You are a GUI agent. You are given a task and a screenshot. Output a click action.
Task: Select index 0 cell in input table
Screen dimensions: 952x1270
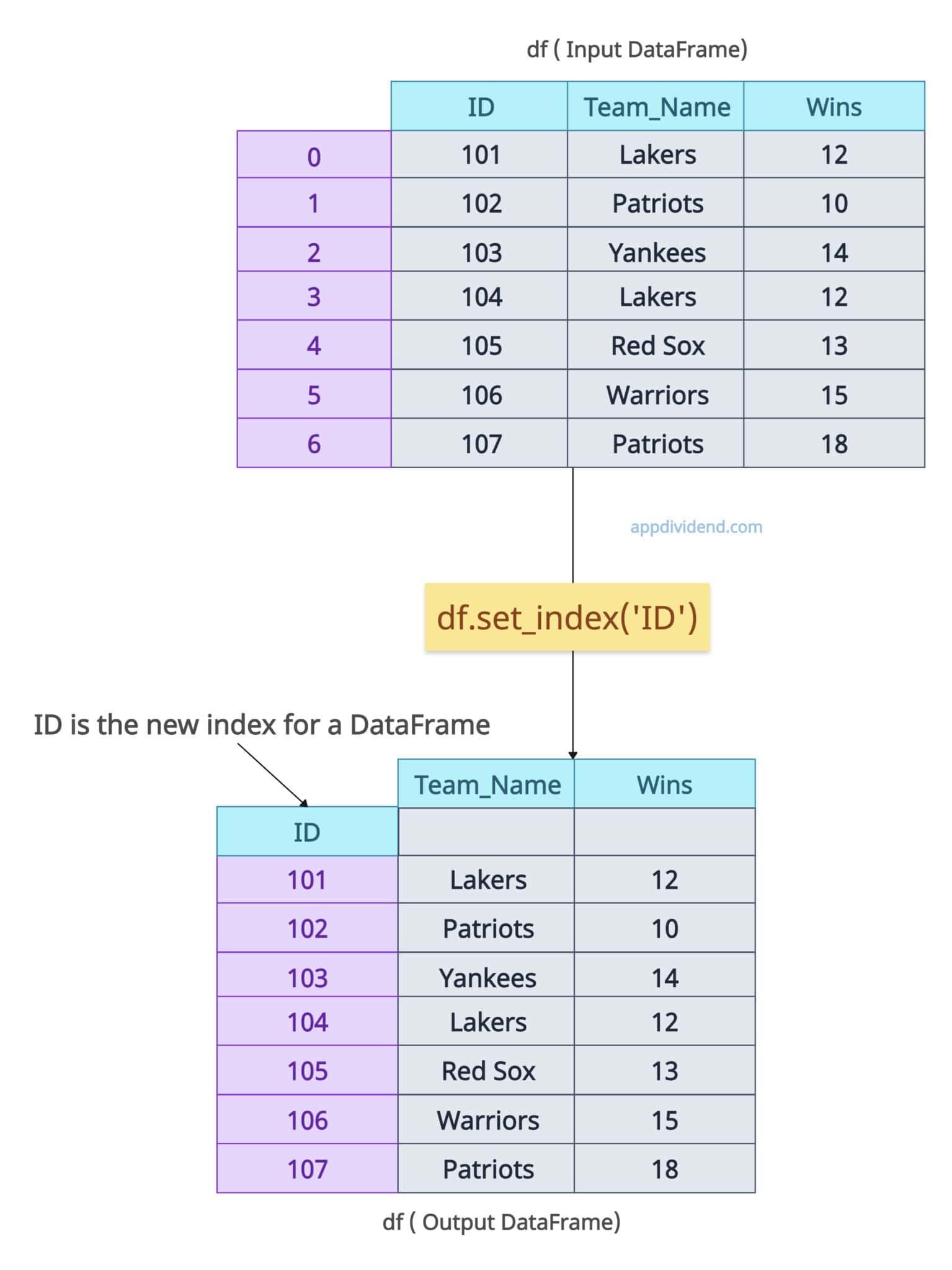[314, 156]
